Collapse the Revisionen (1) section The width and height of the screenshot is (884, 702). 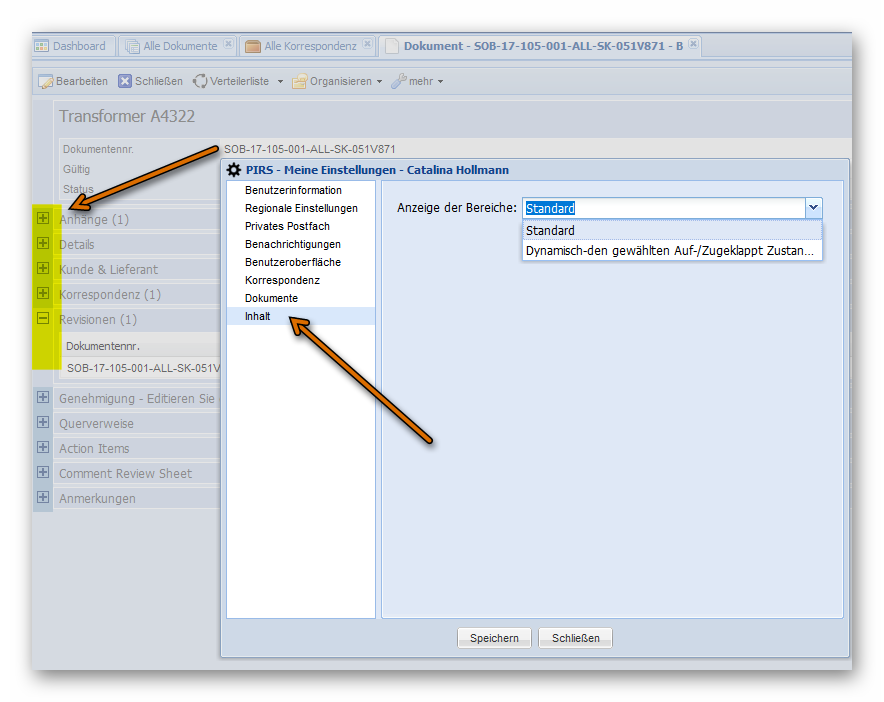43,318
